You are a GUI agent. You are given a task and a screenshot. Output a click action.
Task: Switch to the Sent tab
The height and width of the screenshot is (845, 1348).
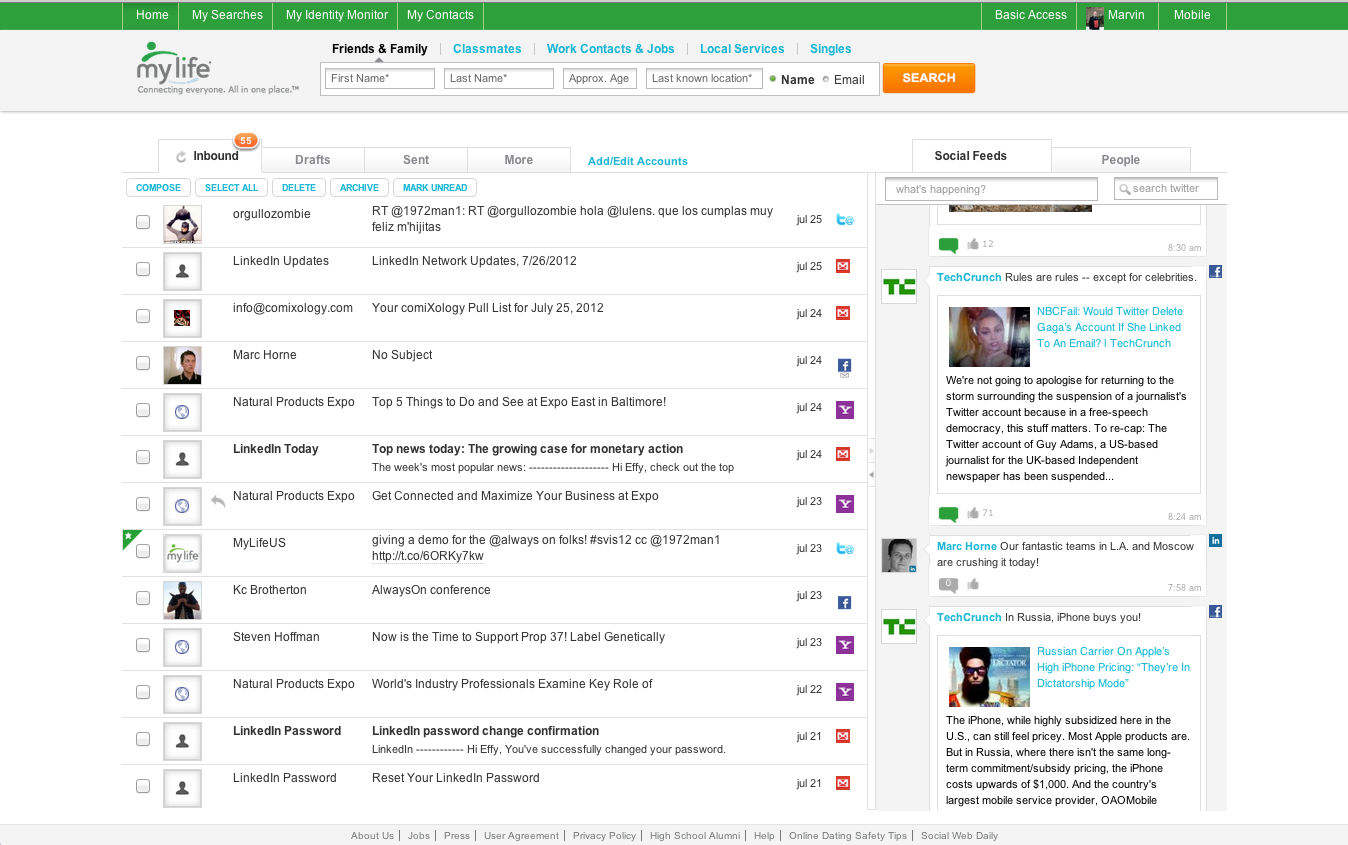(x=416, y=160)
